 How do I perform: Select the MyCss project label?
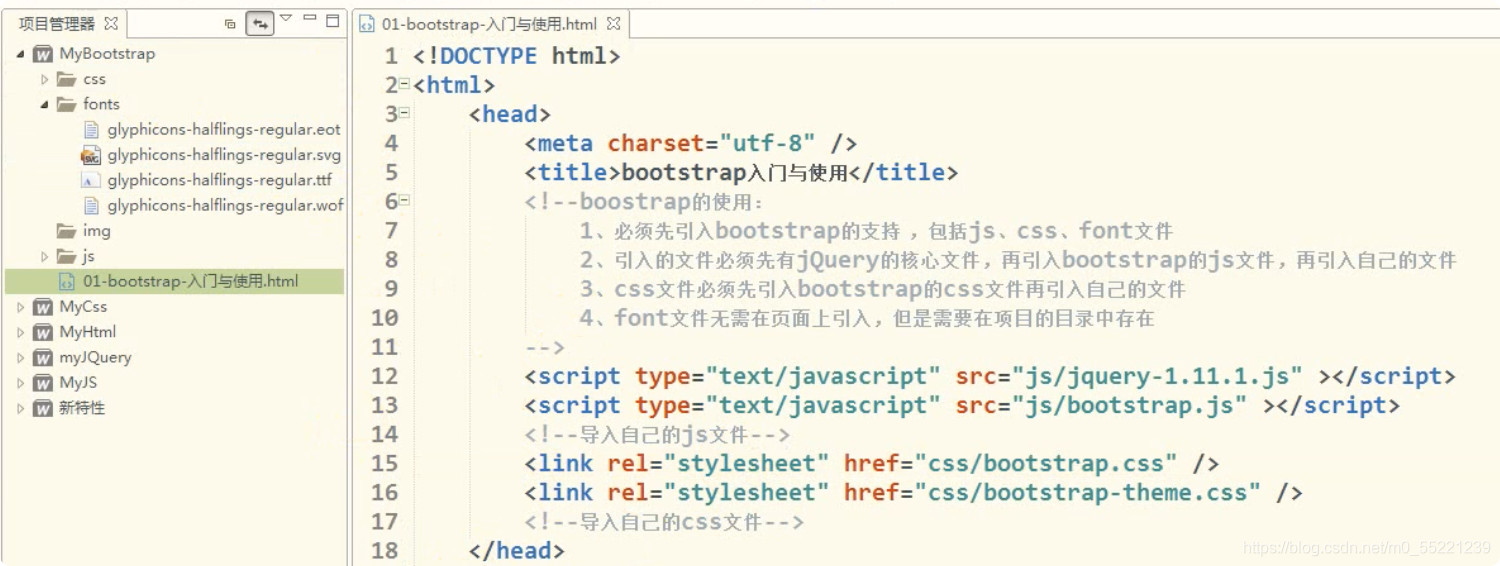[x=83, y=307]
